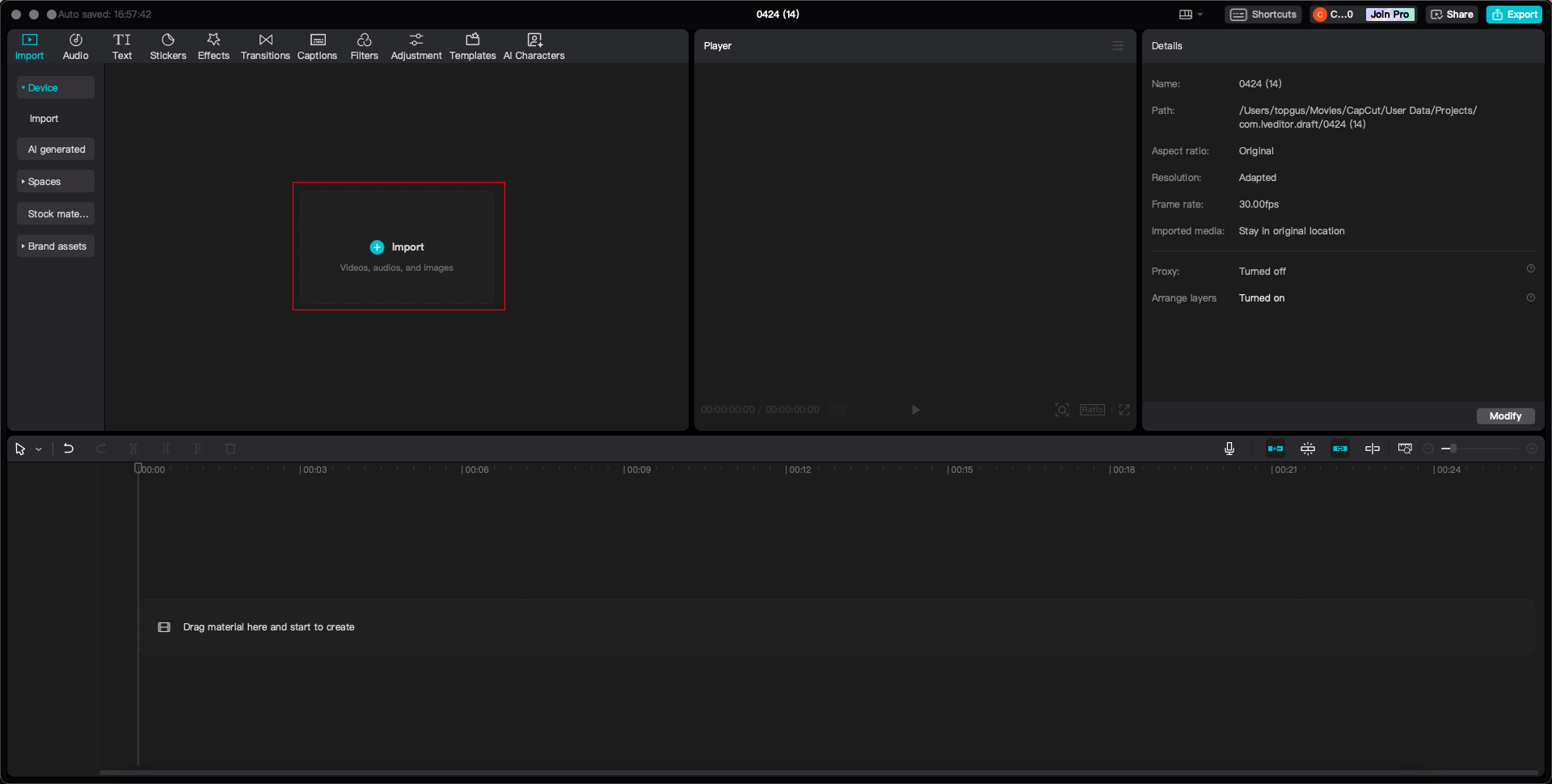
Task: Open the layout switcher dropdown
Action: point(1191,15)
